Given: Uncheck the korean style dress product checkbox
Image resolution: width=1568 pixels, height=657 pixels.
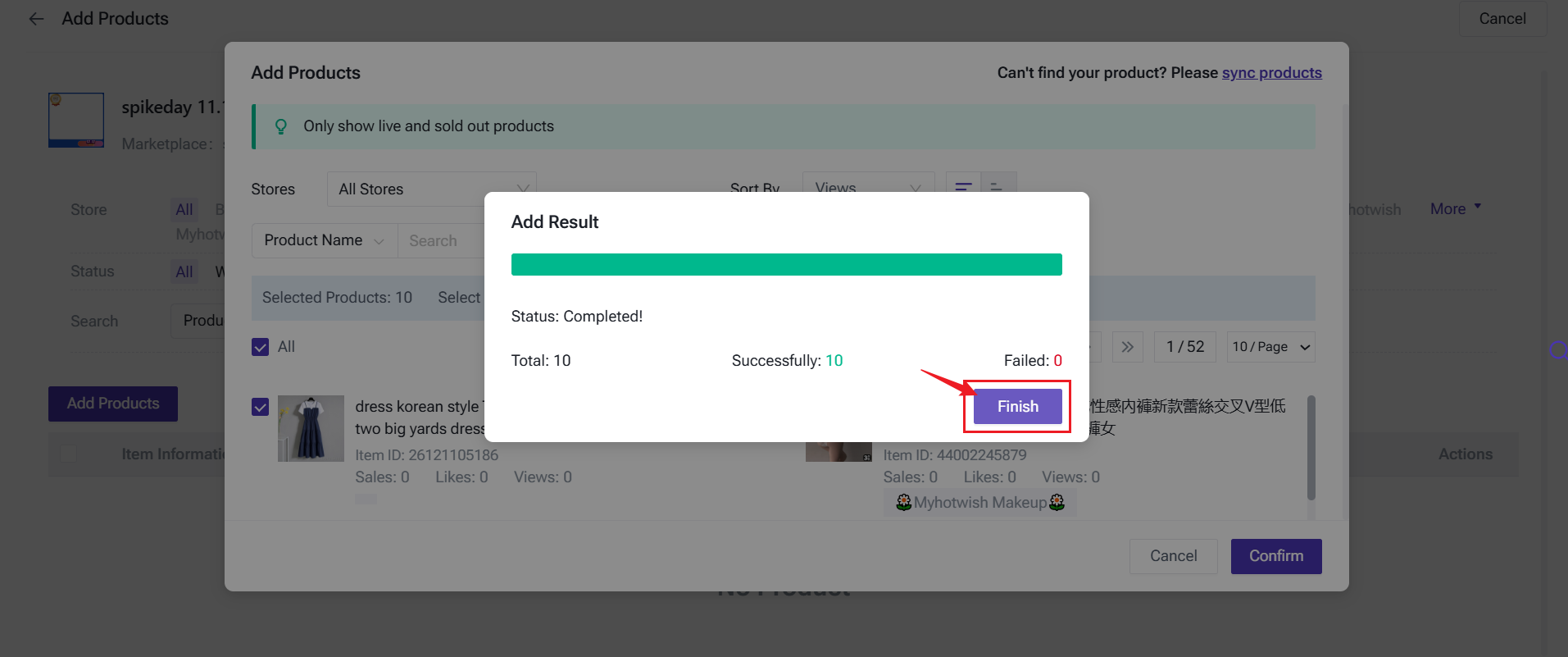Looking at the screenshot, I should [261, 407].
